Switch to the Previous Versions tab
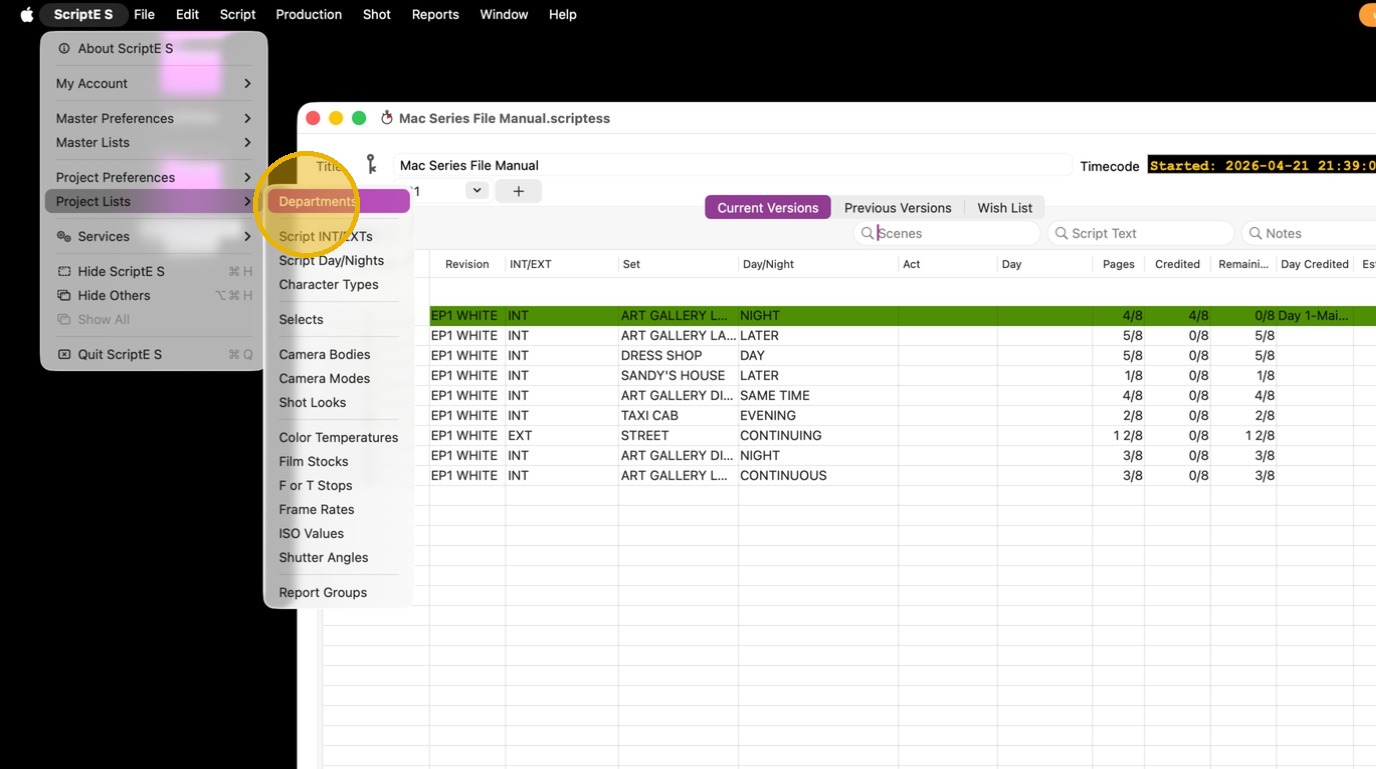 click(898, 207)
